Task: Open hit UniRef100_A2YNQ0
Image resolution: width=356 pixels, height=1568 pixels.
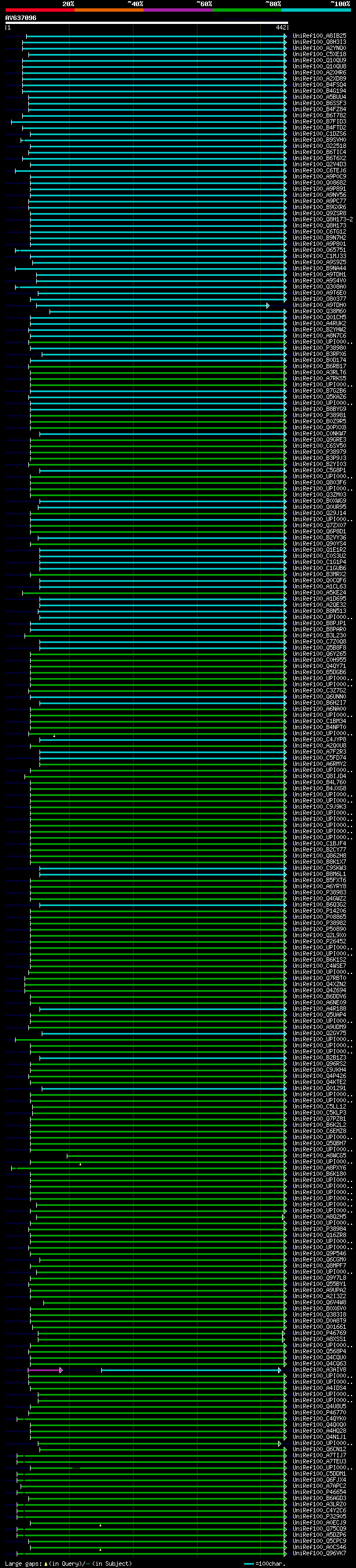Action: coord(319,48)
